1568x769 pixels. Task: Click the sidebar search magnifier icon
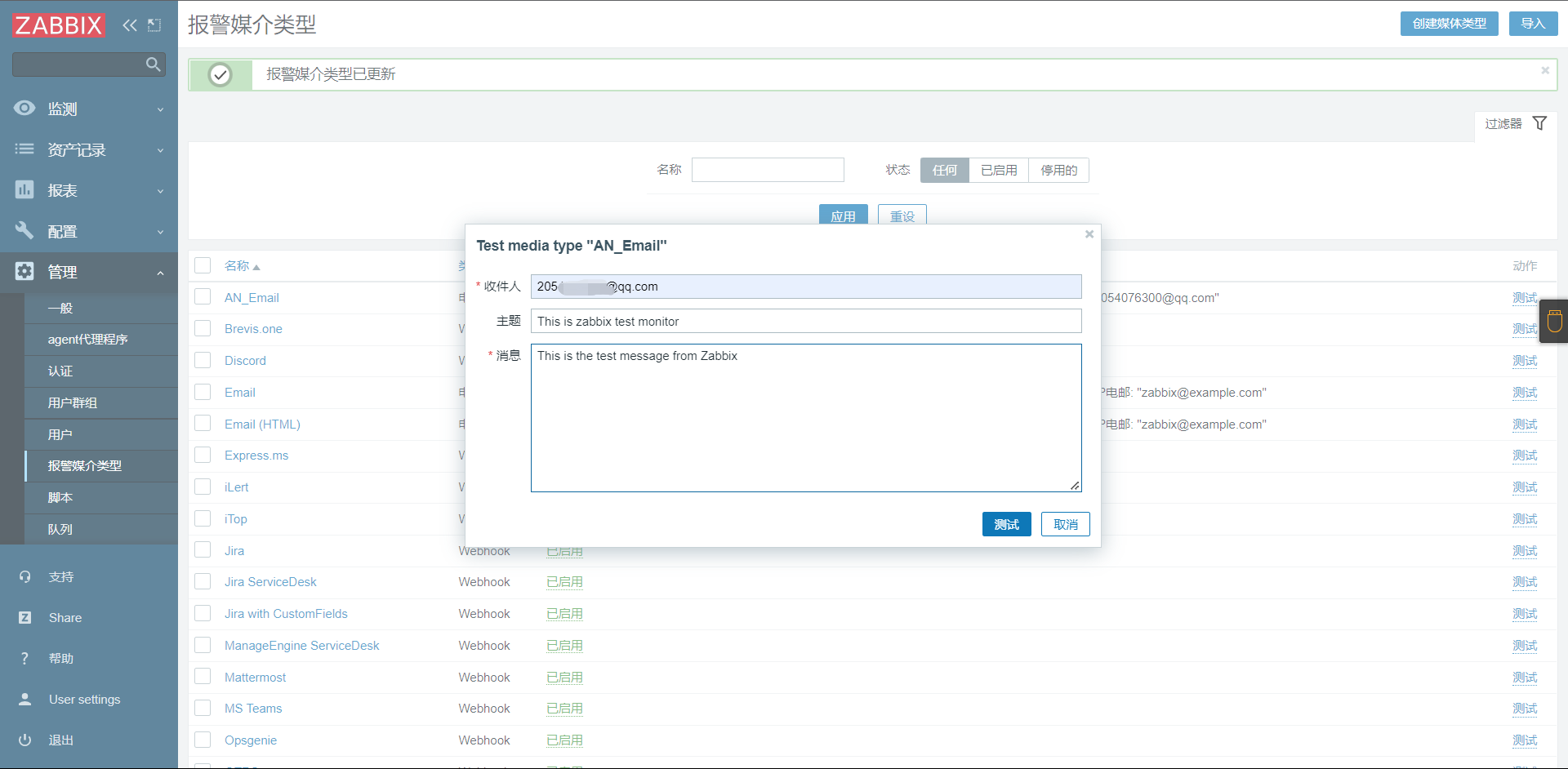pos(153,64)
